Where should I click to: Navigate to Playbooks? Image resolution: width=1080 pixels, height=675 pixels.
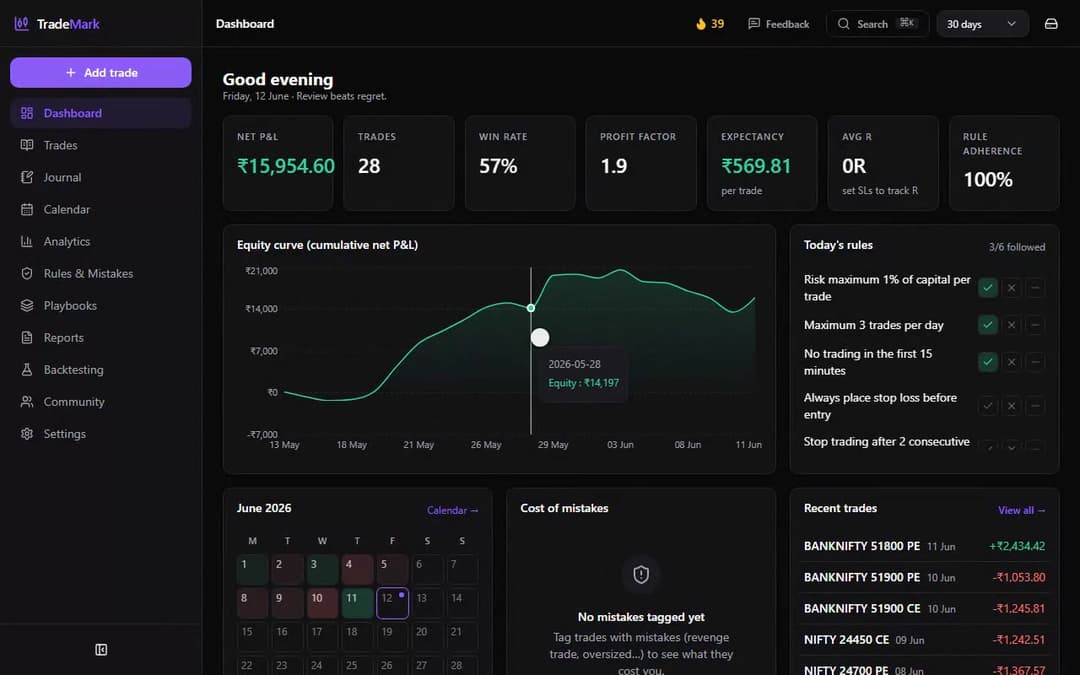(x=101, y=305)
